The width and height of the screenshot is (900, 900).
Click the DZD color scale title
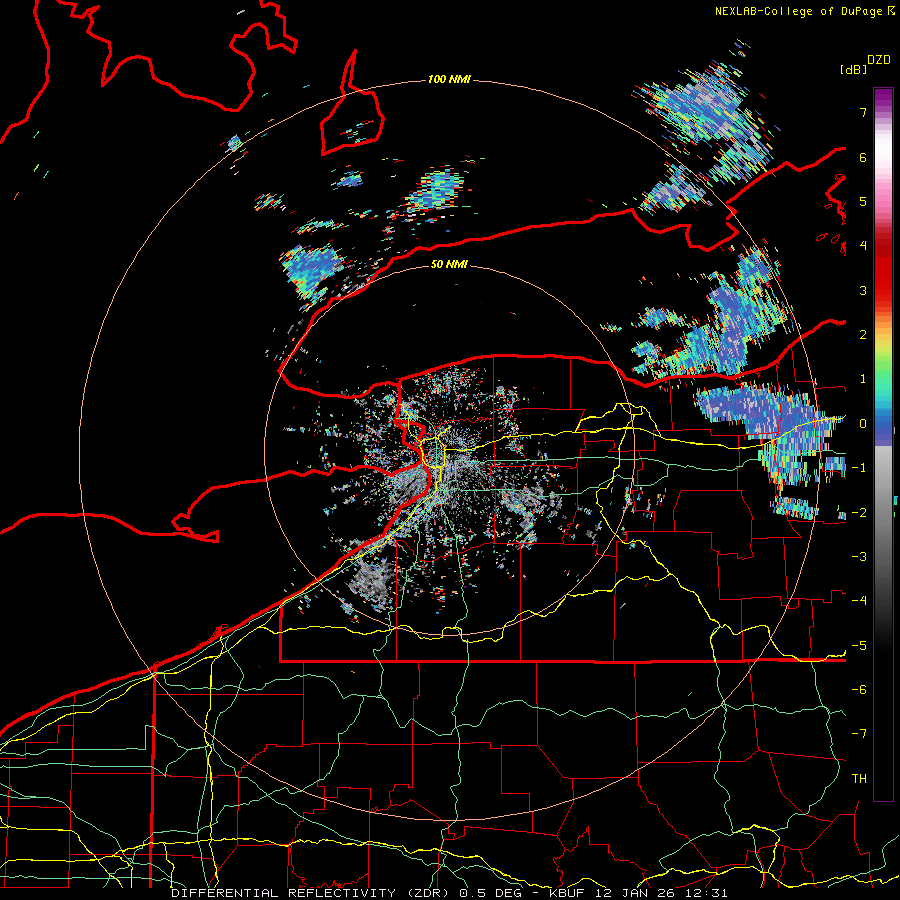click(x=879, y=60)
